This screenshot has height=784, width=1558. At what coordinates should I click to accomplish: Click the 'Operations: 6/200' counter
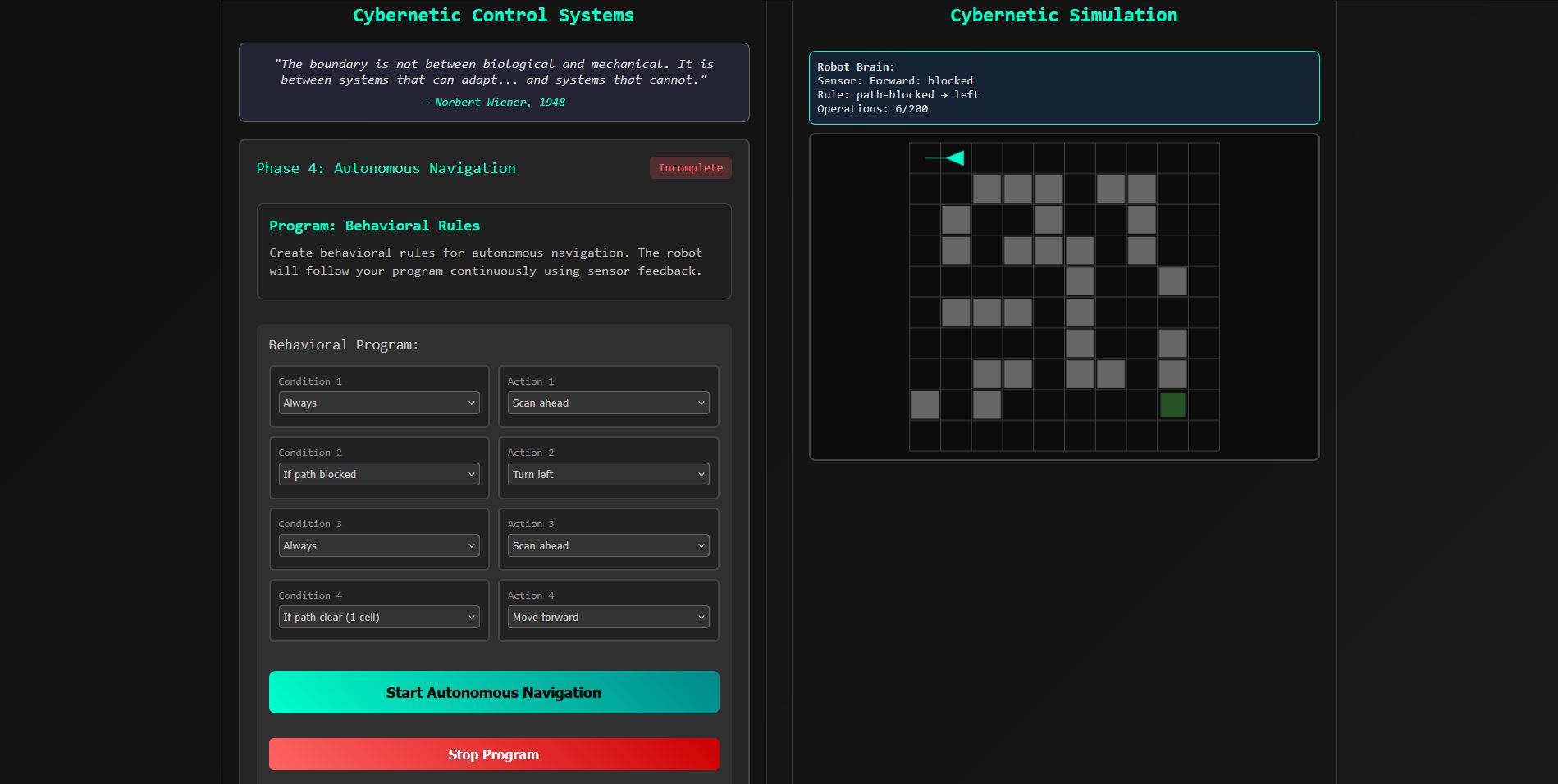873,108
